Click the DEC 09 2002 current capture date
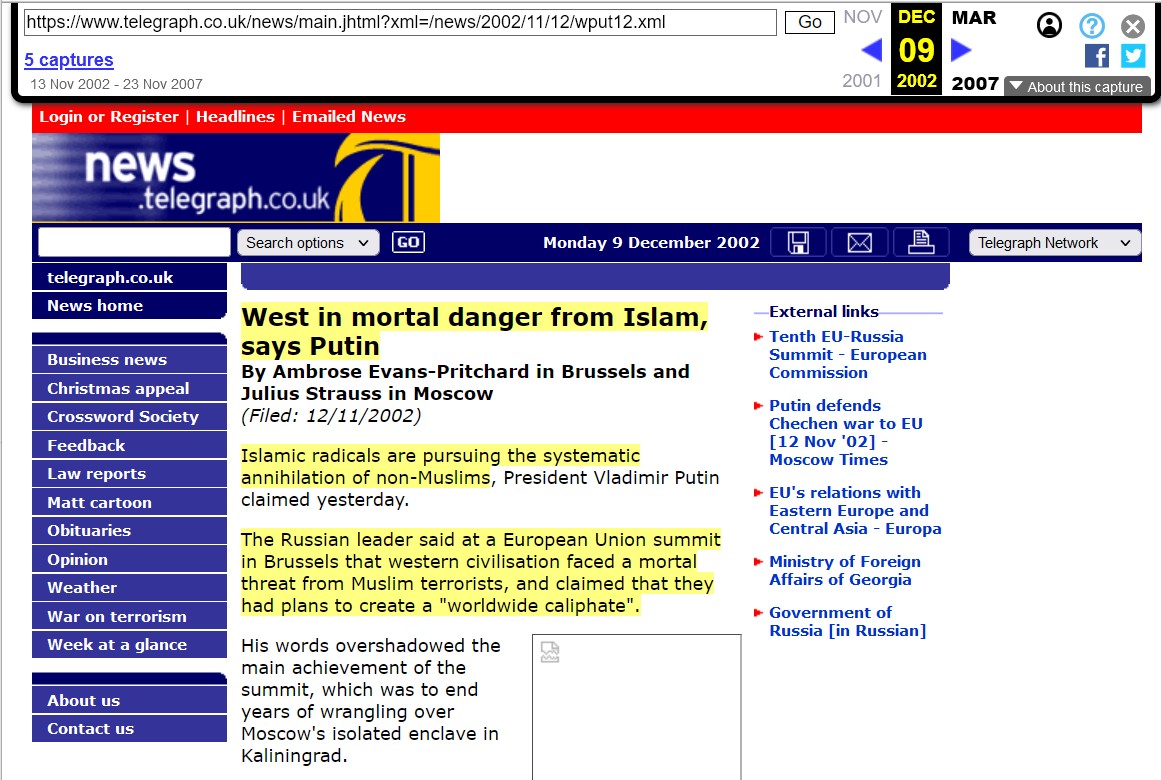The height and width of the screenshot is (780, 1161). (x=916, y=49)
